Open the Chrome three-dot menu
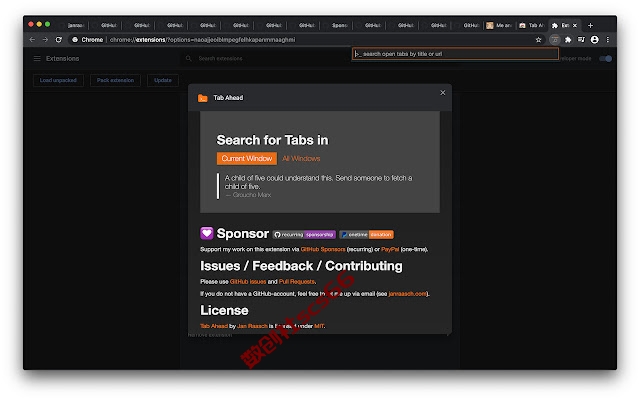Image resolution: width=640 pixels, height=400 pixels. pyautogui.click(x=608, y=40)
